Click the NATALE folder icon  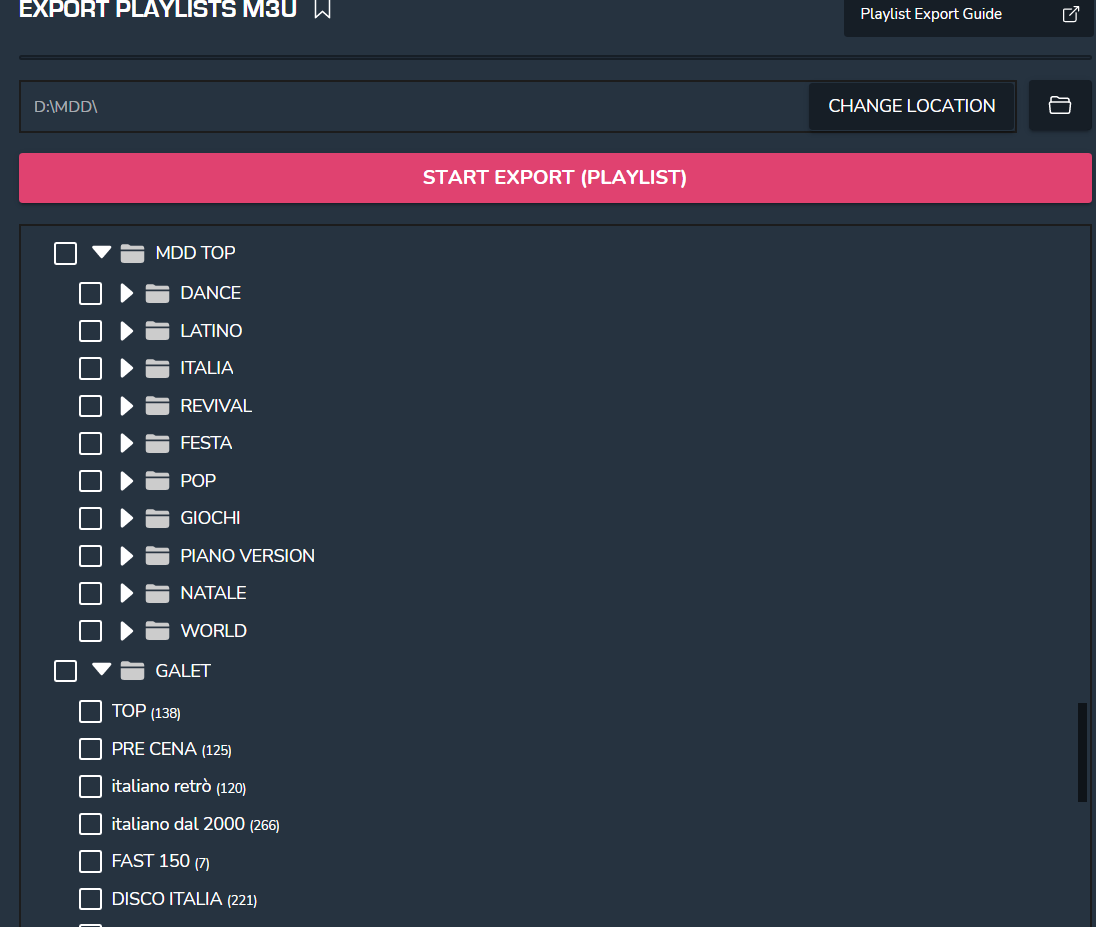pos(158,593)
